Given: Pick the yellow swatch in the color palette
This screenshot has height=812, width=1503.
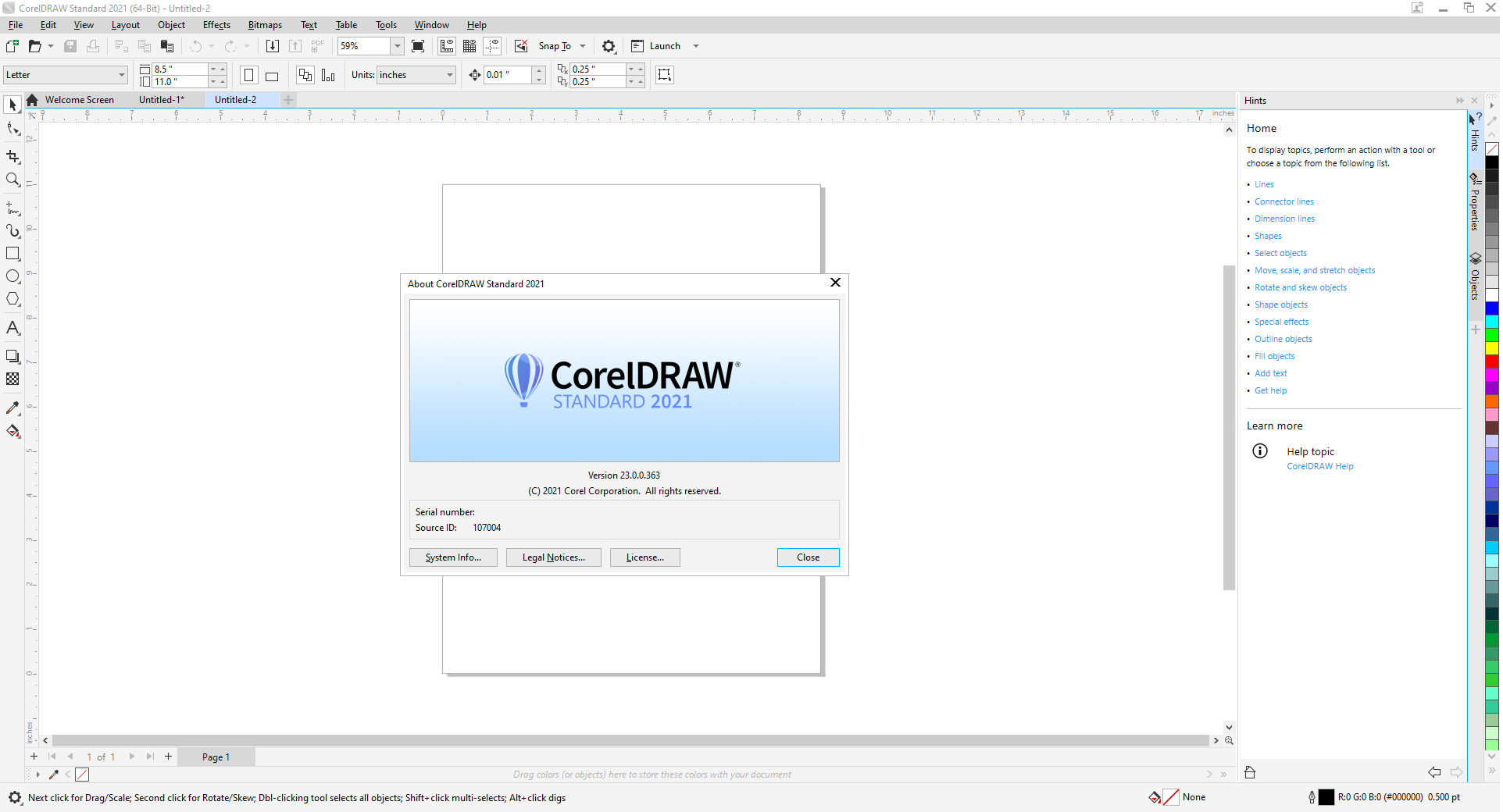Looking at the screenshot, I should 1492,348.
